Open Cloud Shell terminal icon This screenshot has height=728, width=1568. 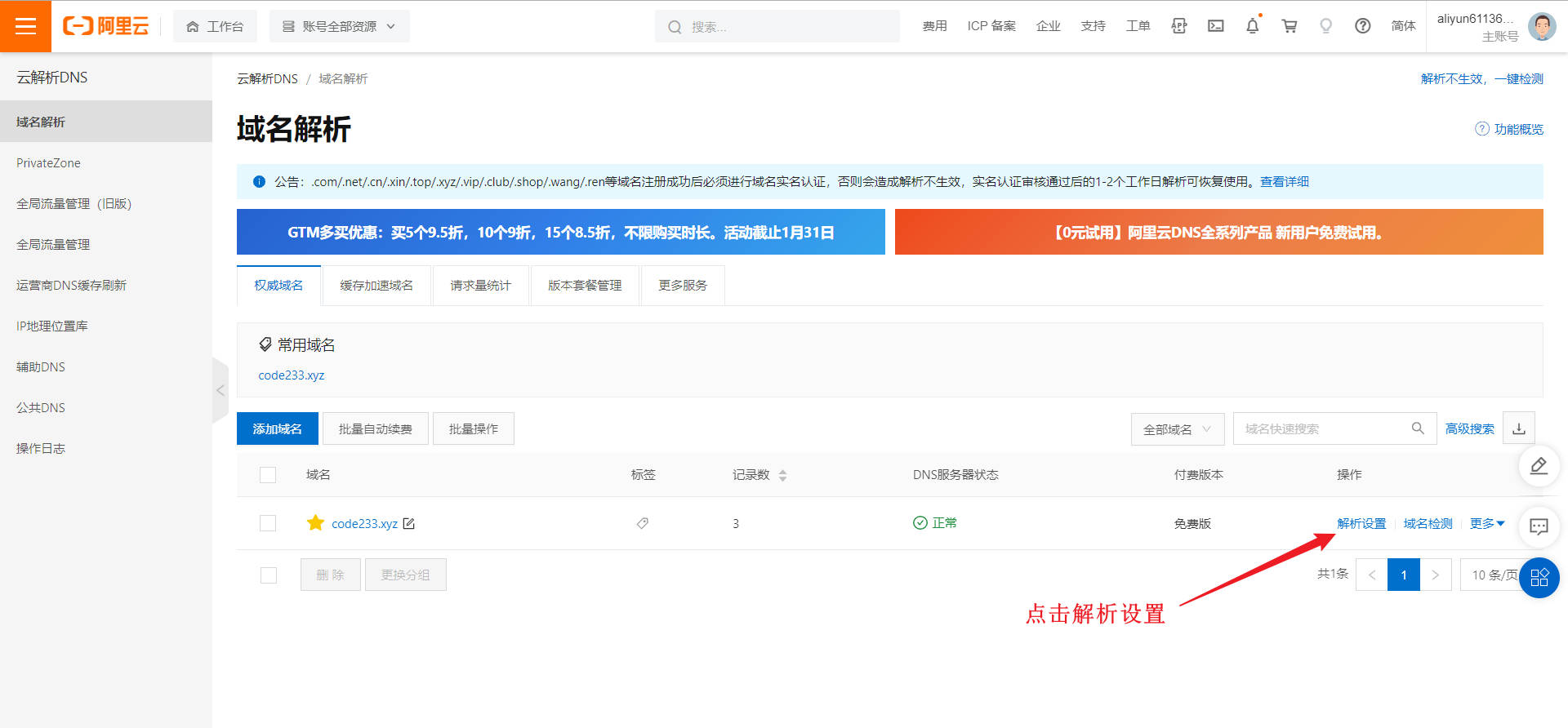tap(1215, 26)
